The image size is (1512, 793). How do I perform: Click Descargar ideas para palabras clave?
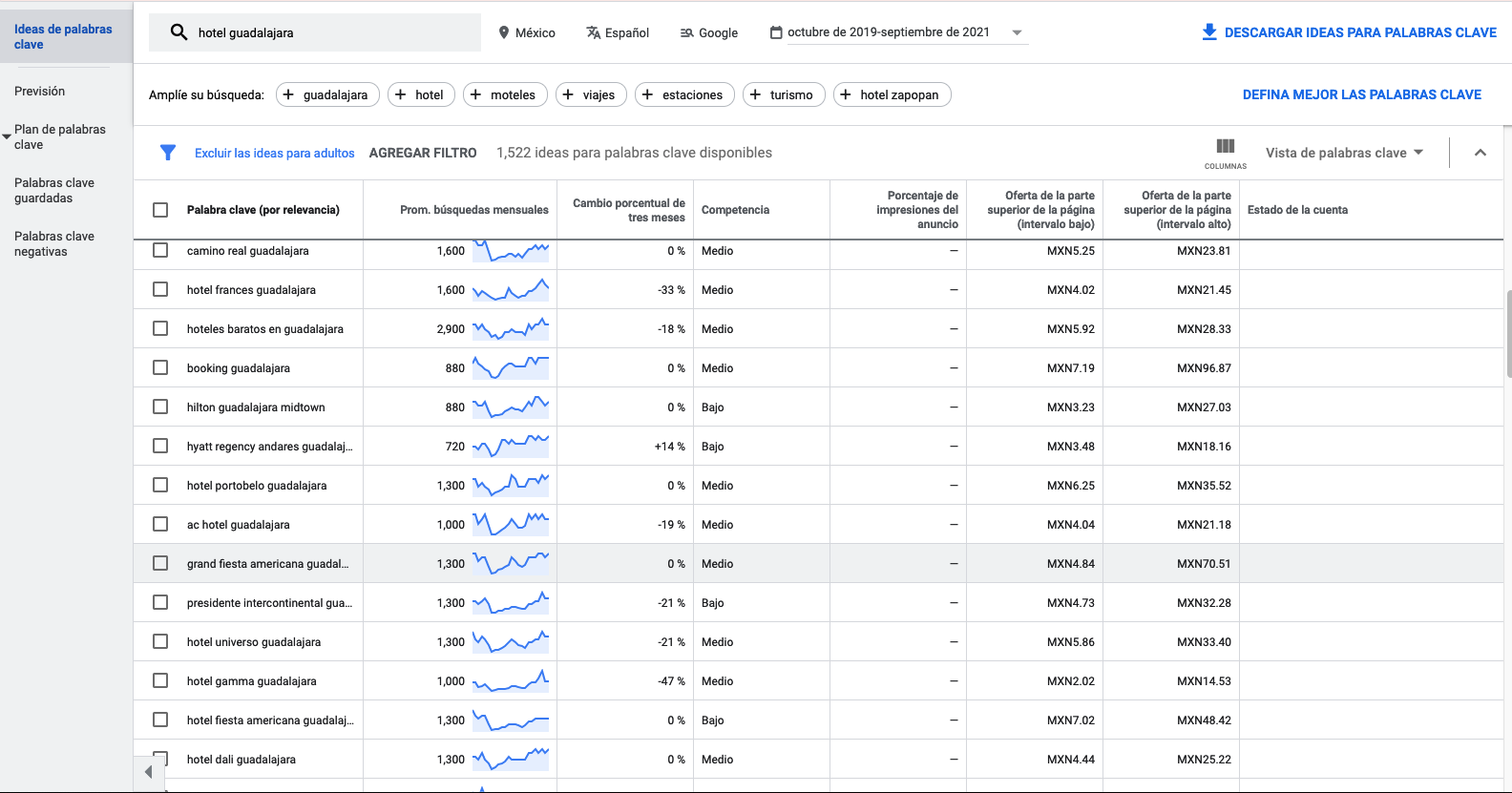point(1349,32)
